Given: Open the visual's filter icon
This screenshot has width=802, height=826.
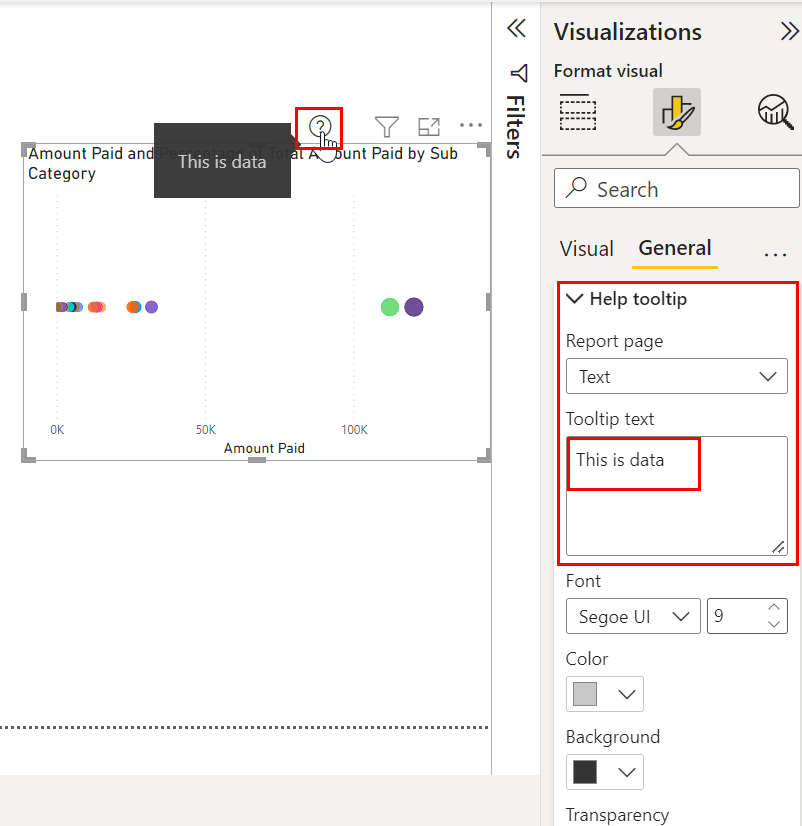Looking at the screenshot, I should tap(386, 126).
